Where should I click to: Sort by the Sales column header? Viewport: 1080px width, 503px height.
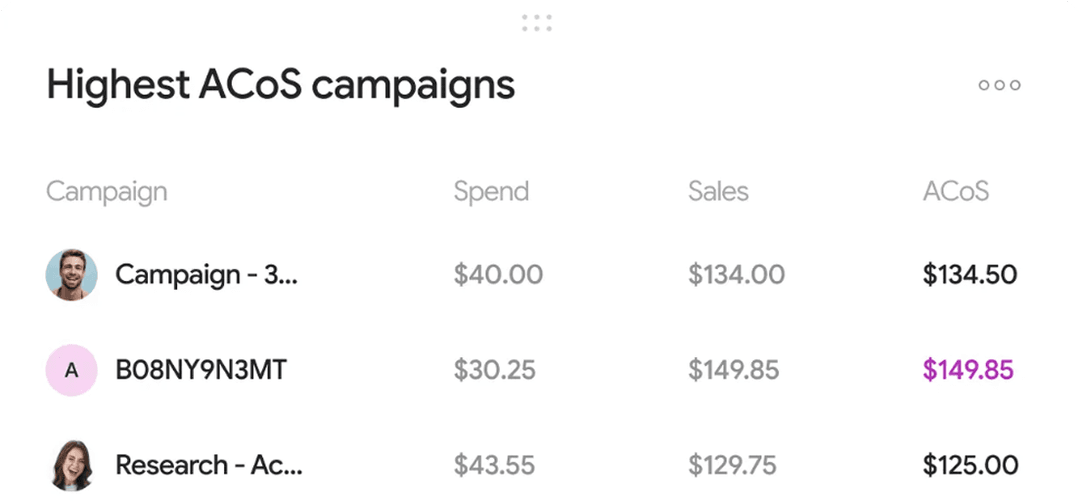(x=718, y=191)
